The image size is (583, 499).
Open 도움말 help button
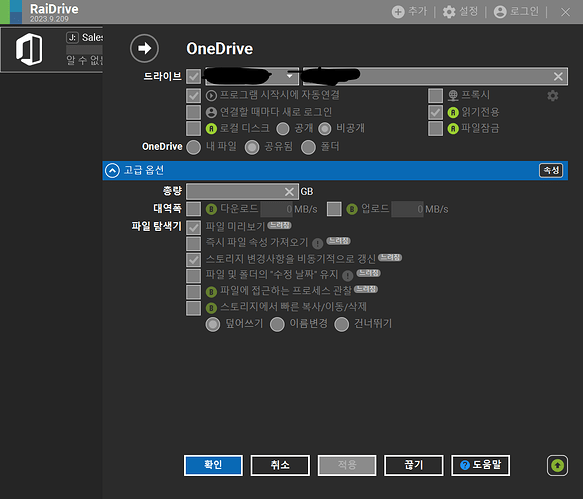(x=480, y=465)
